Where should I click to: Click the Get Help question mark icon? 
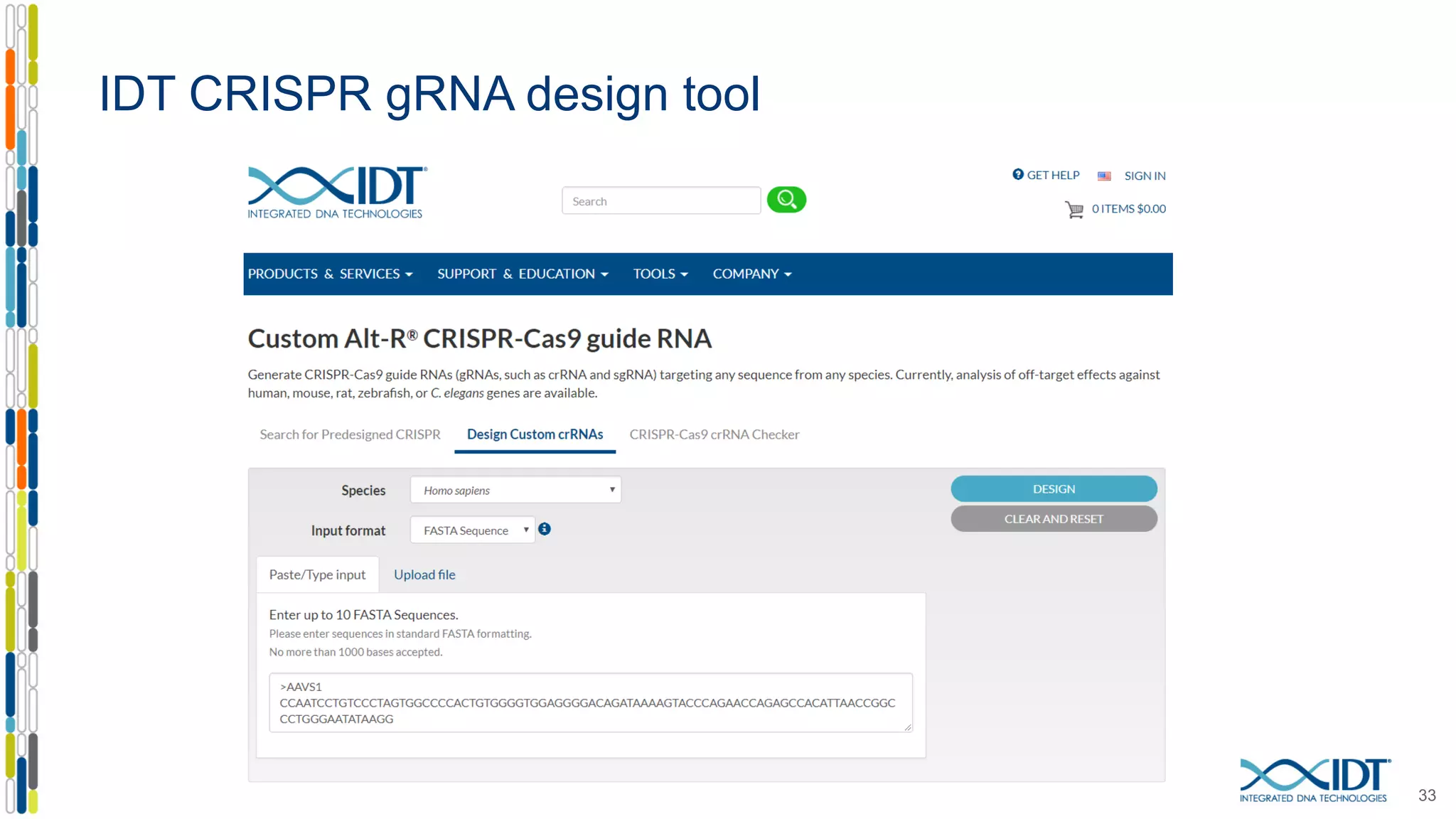point(1018,174)
